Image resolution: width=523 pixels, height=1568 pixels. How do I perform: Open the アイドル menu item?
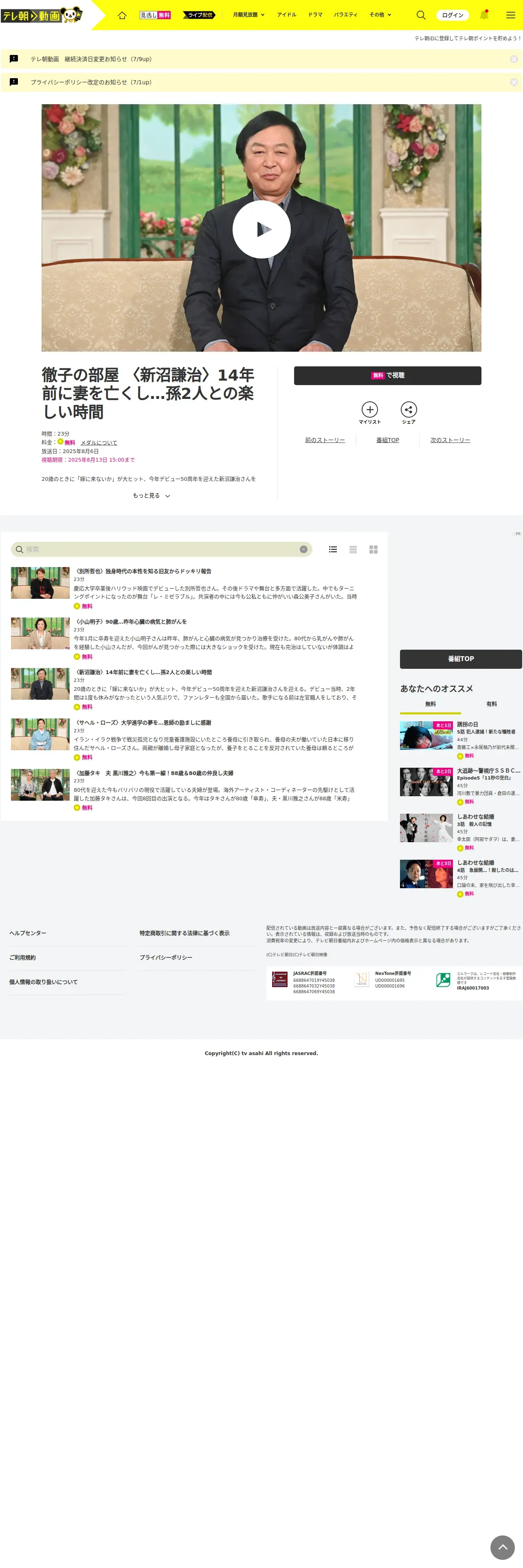coord(286,15)
